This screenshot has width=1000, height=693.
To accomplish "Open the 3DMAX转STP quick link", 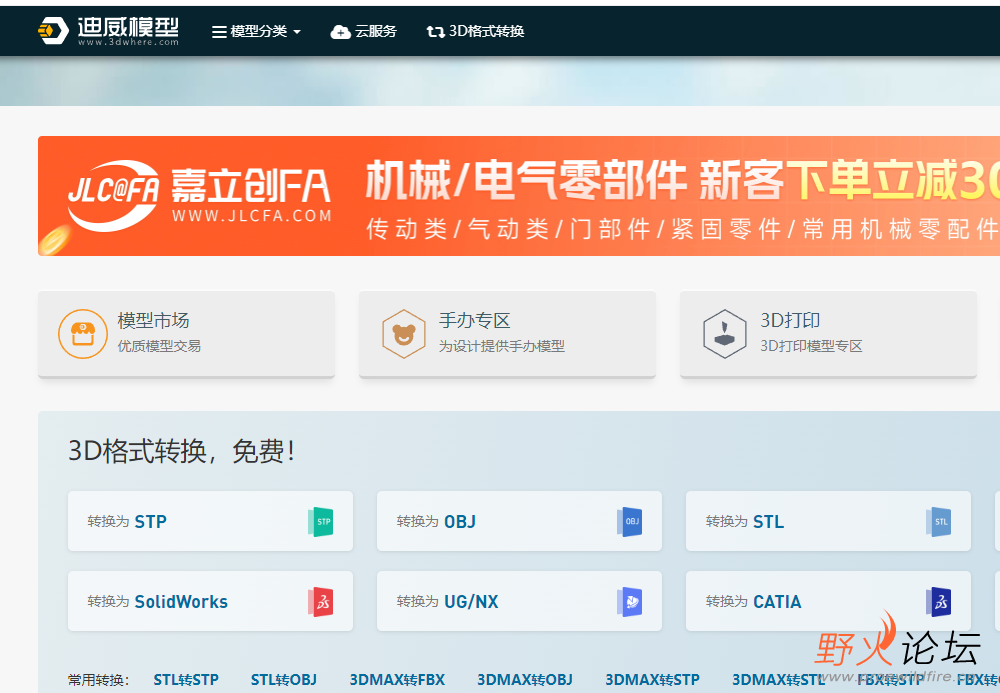I will [x=652, y=680].
